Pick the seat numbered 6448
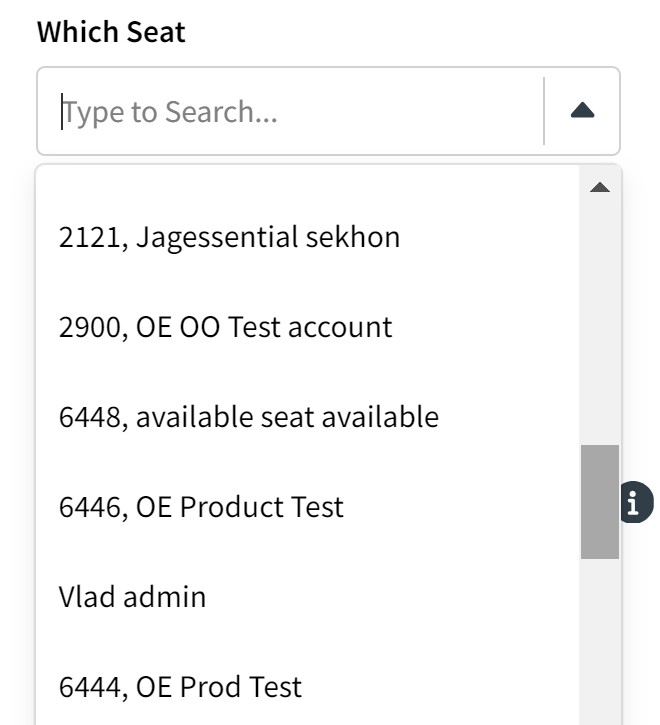The width and height of the screenshot is (660, 725). click(x=248, y=416)
